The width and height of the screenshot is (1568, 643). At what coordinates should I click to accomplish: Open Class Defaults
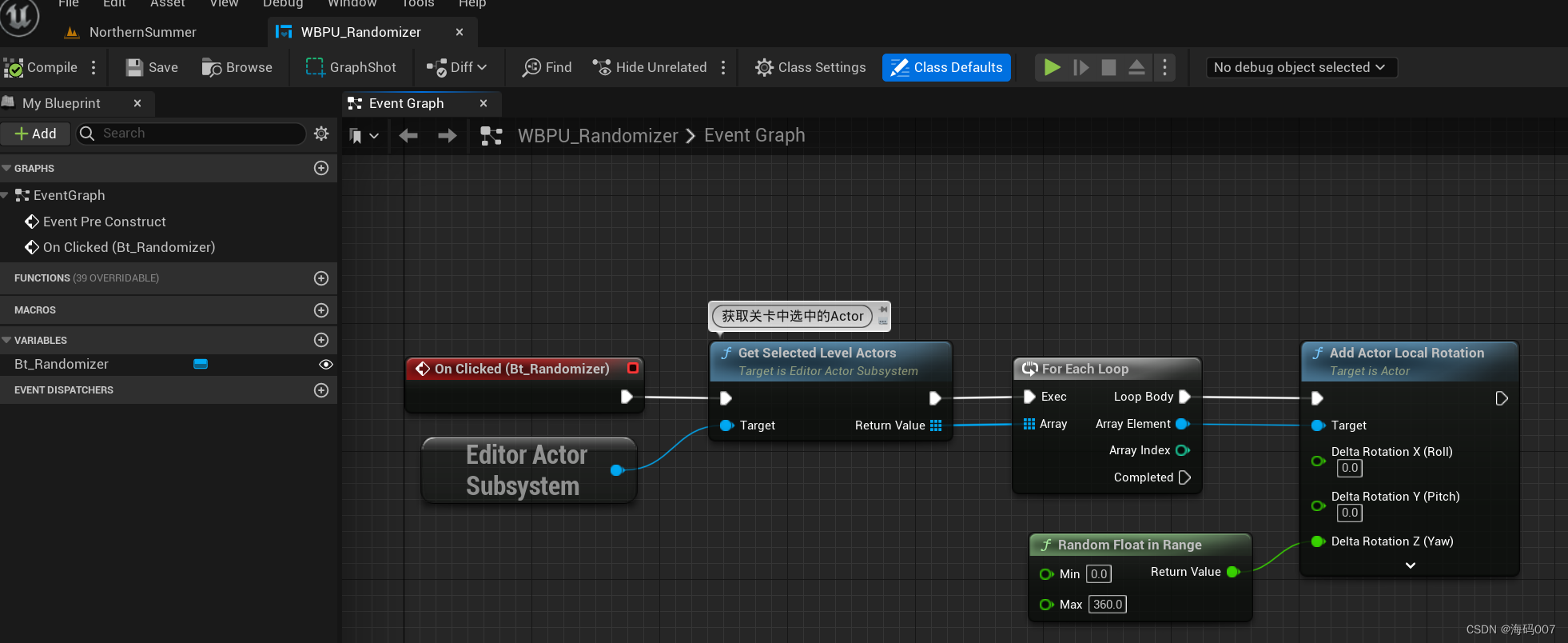pyautogui.click(x=946, y=67)
